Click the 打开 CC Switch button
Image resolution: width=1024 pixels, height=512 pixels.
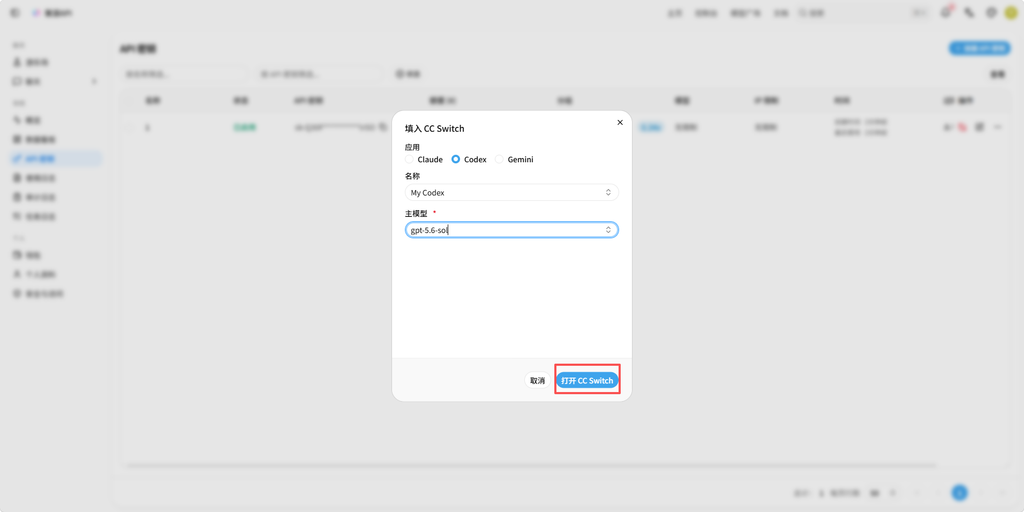coord(587,381)
